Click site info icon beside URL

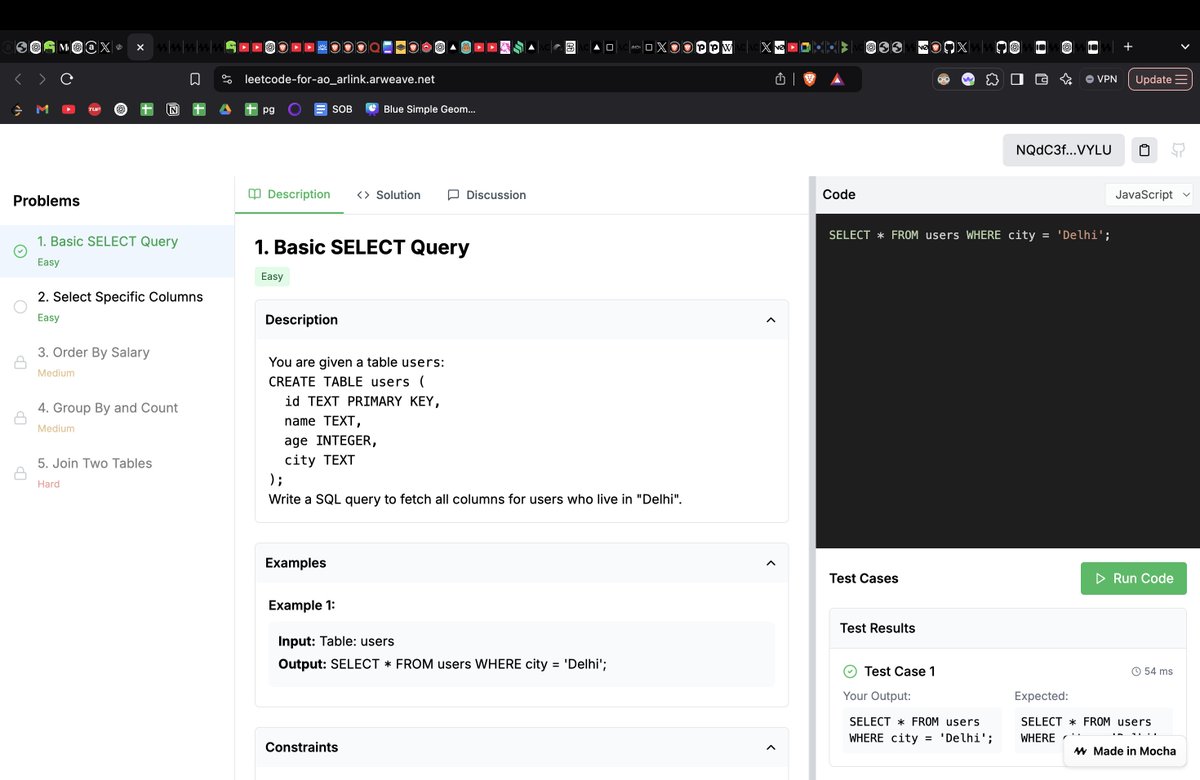pos(226,79)
